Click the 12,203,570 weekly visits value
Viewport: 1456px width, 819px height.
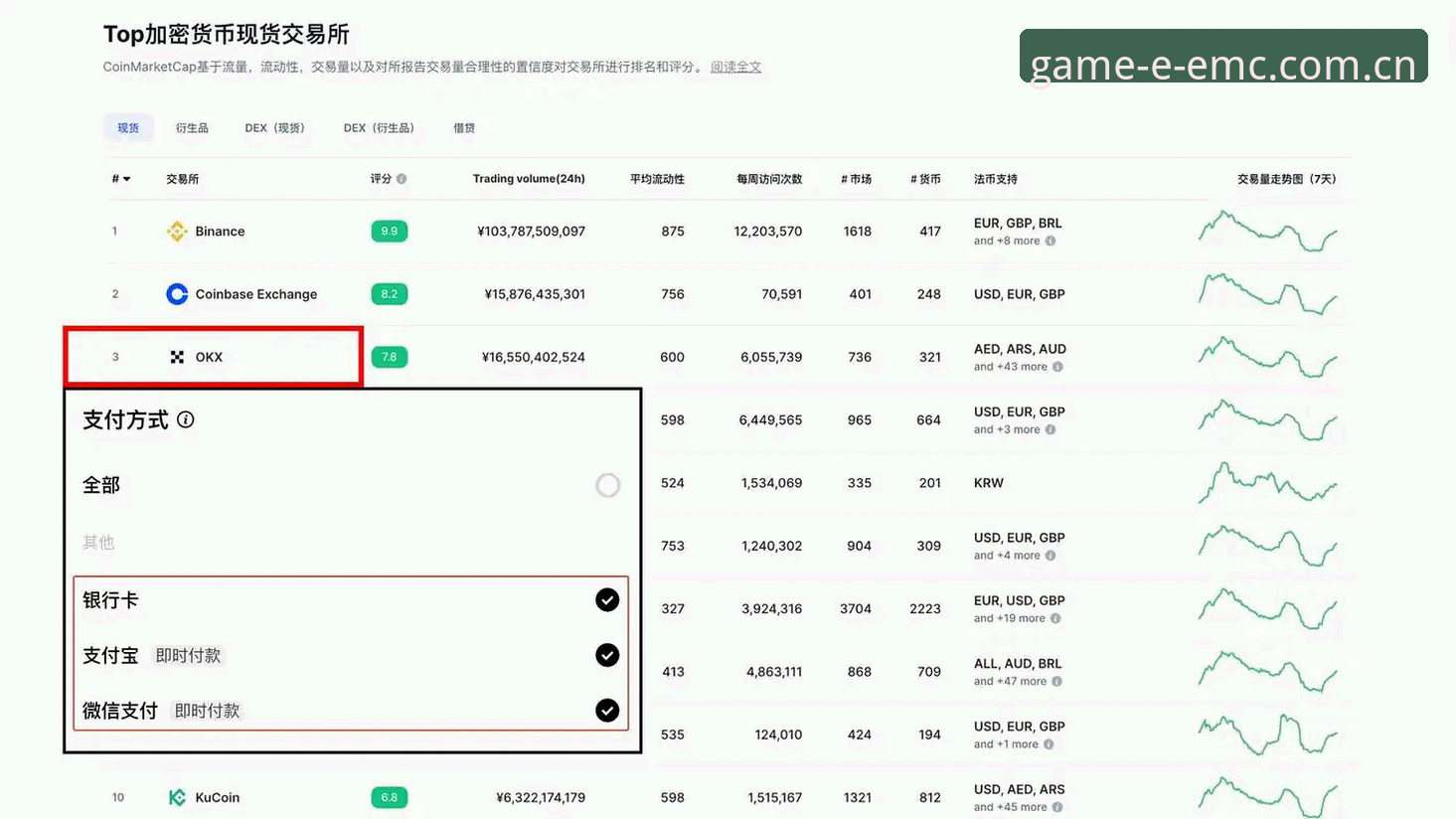pyautogui.click(x=768, y=232)
